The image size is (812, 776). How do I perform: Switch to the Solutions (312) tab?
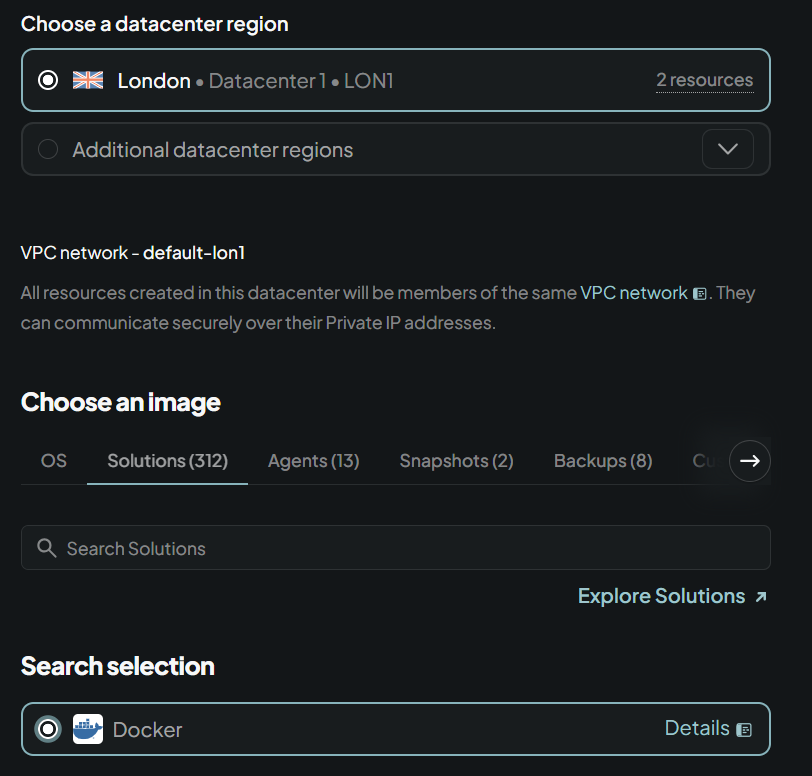click(167, 461)
